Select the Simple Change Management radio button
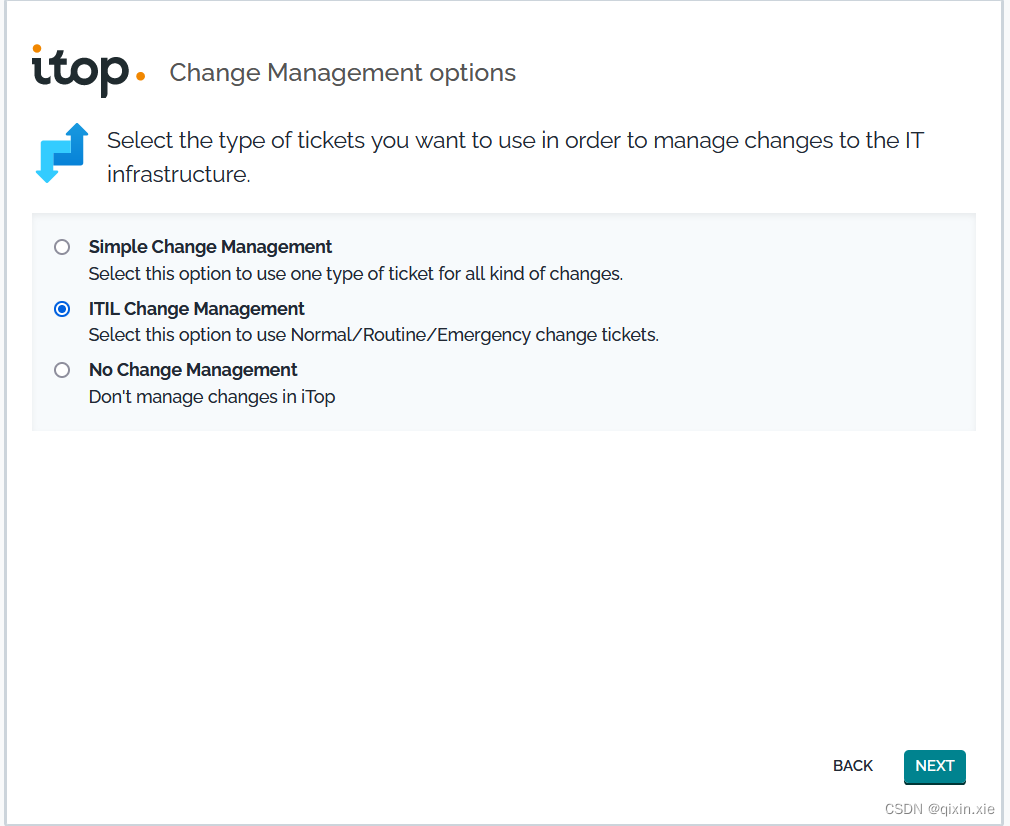1010x826 pixels. [x=62, y=247]
